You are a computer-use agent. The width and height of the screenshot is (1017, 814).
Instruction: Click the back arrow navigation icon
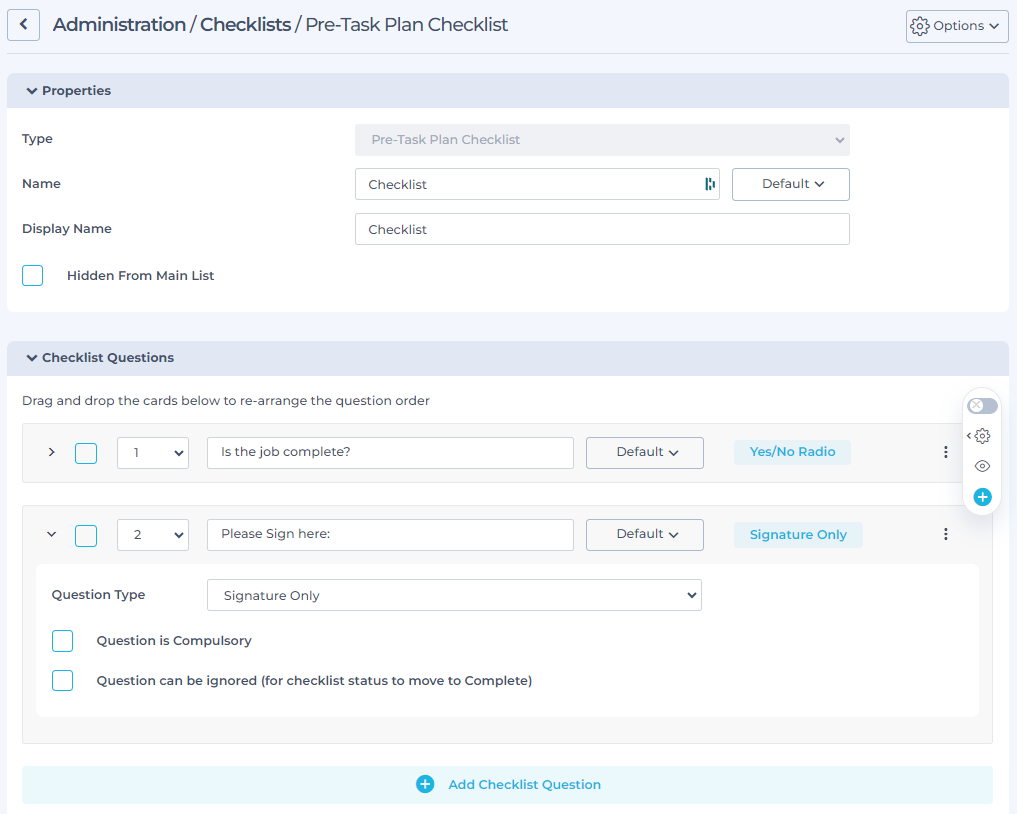(x=23, y=24)
